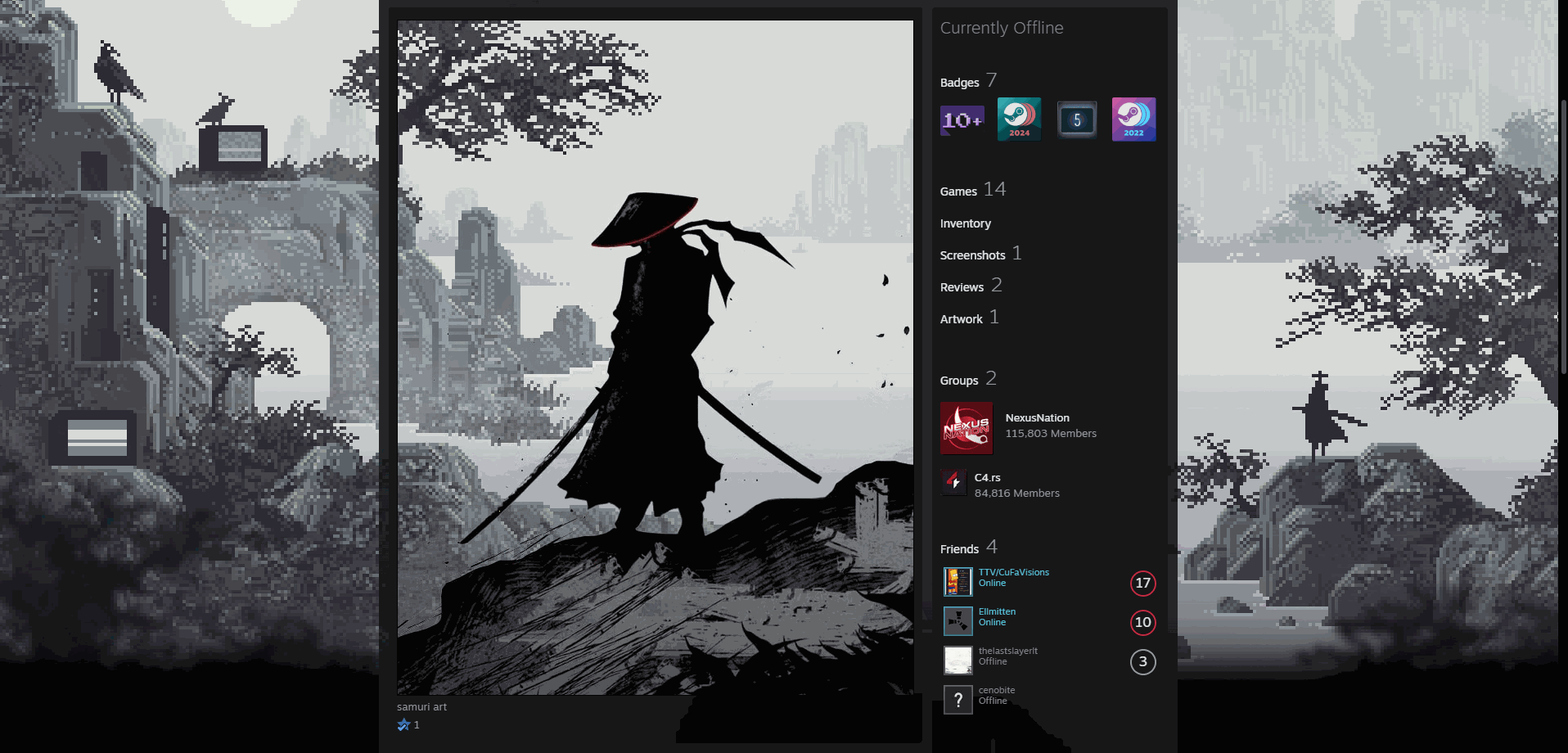Open the Reviews page
Viewport: 1568px width, 753px height.
tap(962, 287)
